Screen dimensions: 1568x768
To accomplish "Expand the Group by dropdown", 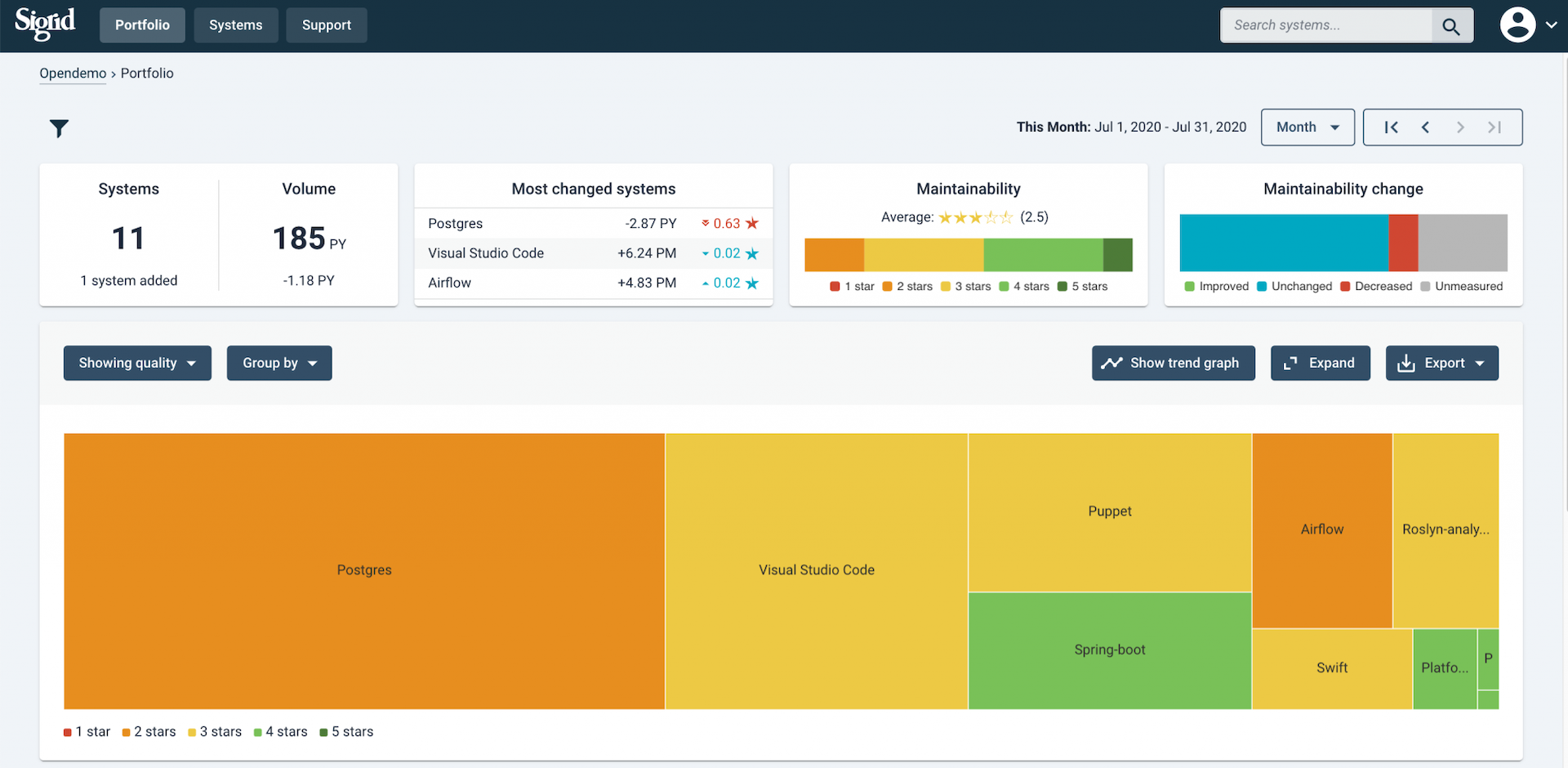I will click(x=279, y=363).
